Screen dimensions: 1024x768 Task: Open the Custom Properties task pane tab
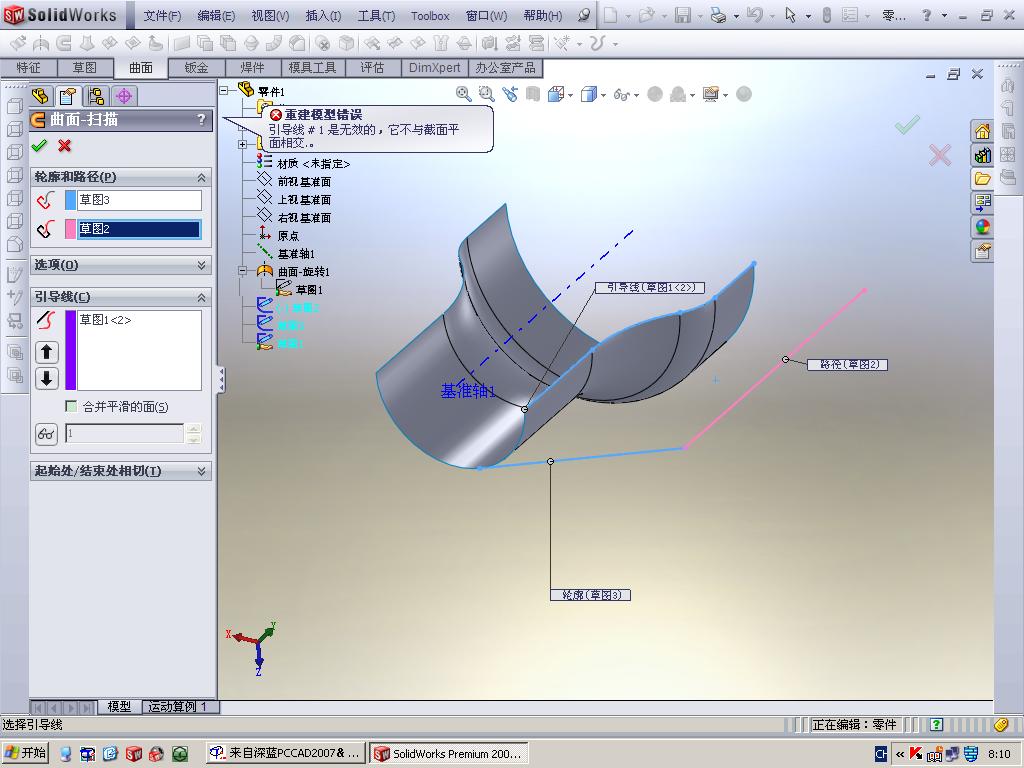(982, 251)
